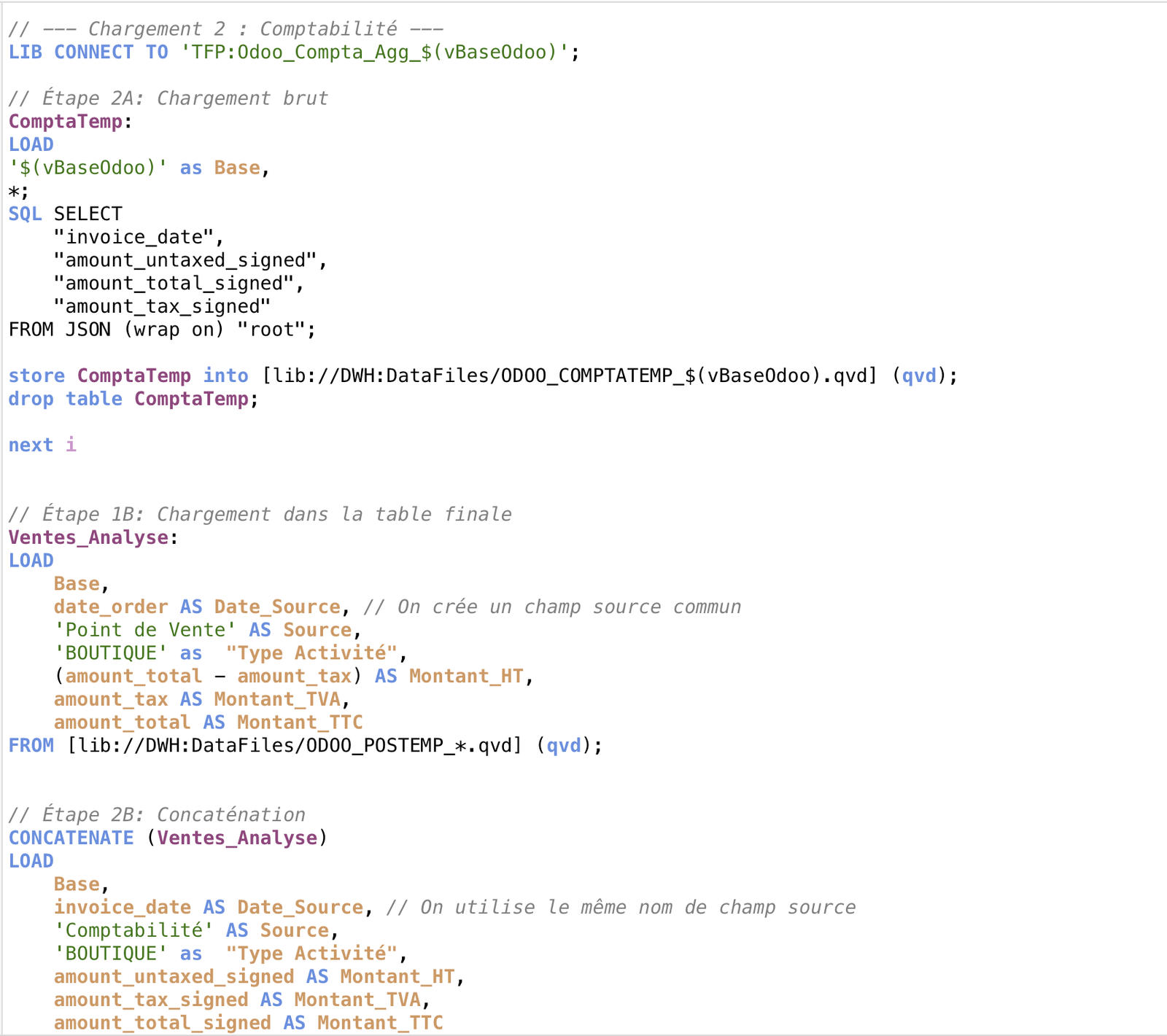Click 'date_order AS Date_Source' field

[x=197, y=607]
